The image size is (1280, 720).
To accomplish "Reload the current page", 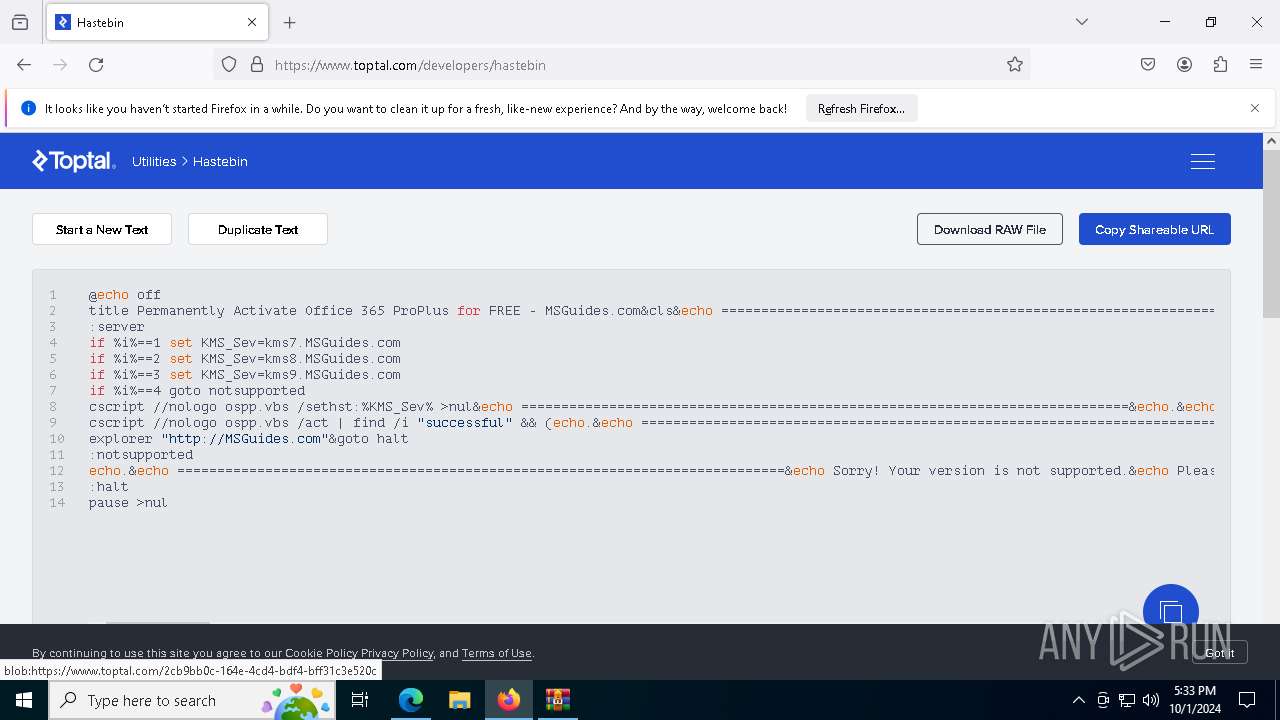I will pyautogui.click(x=96, y=65).
